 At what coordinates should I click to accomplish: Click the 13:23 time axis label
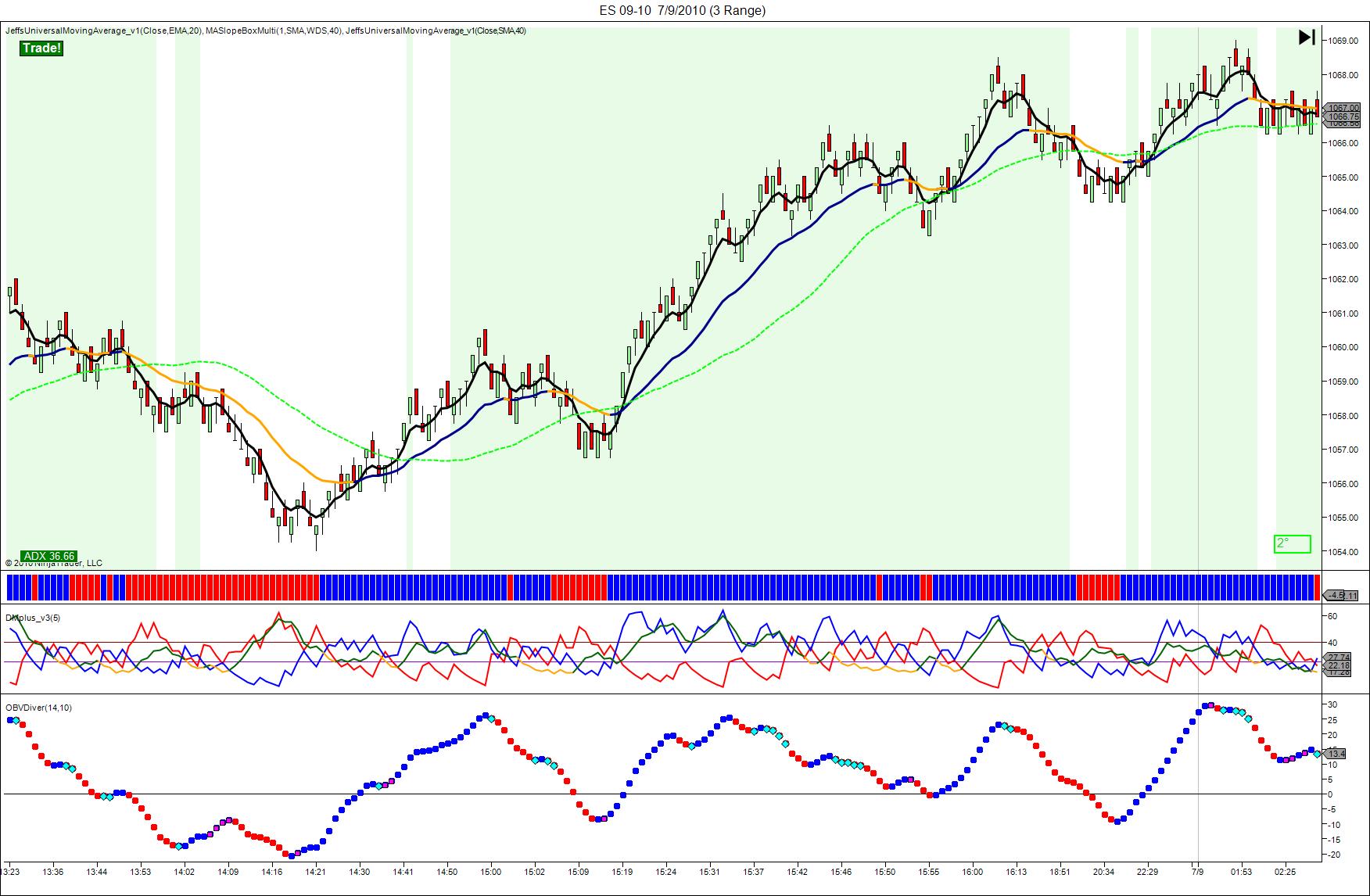coord(10,871)
